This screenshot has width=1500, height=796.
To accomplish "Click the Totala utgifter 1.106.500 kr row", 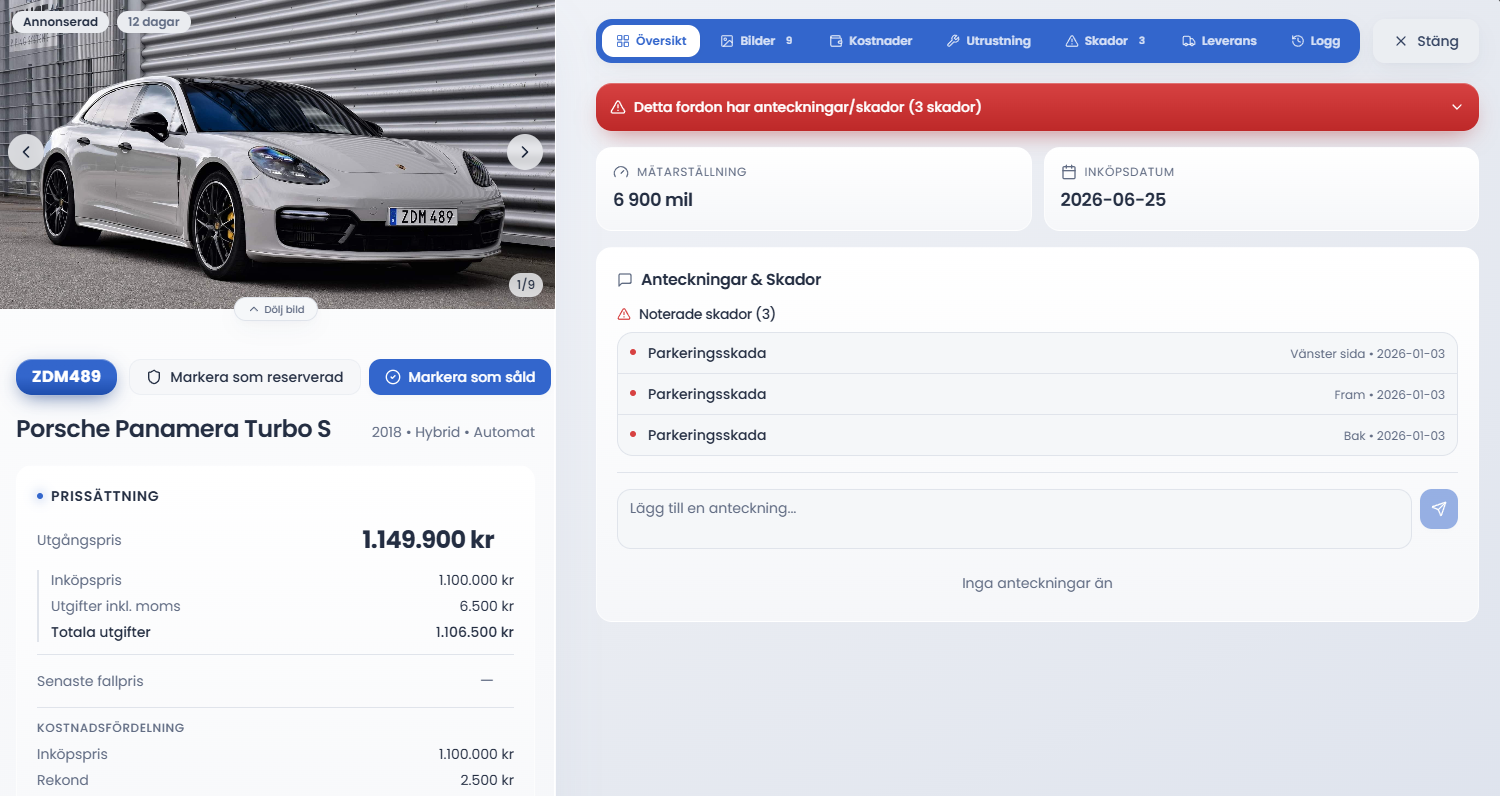I will tap(282, 632).
